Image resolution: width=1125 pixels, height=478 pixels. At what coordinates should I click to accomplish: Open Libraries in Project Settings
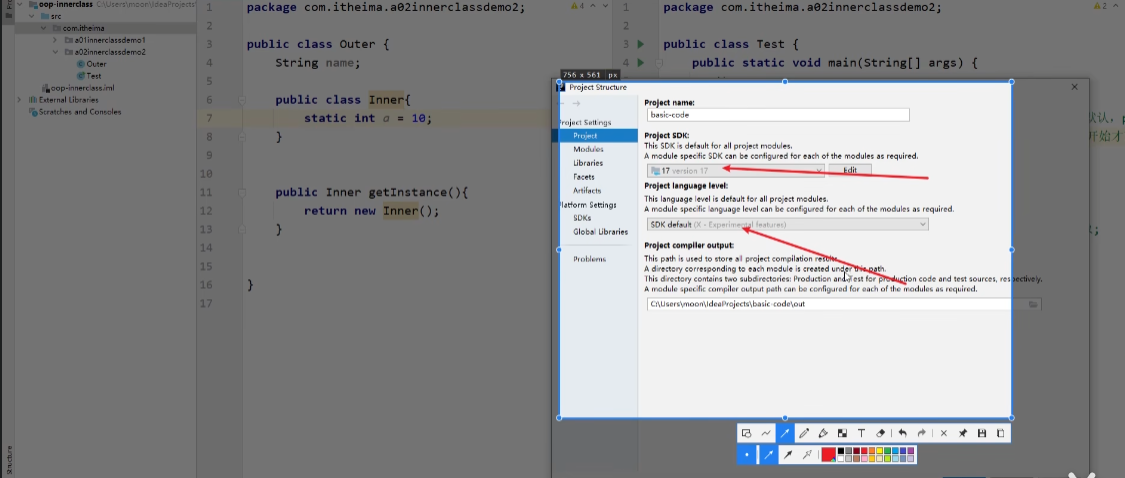point(588,163)
